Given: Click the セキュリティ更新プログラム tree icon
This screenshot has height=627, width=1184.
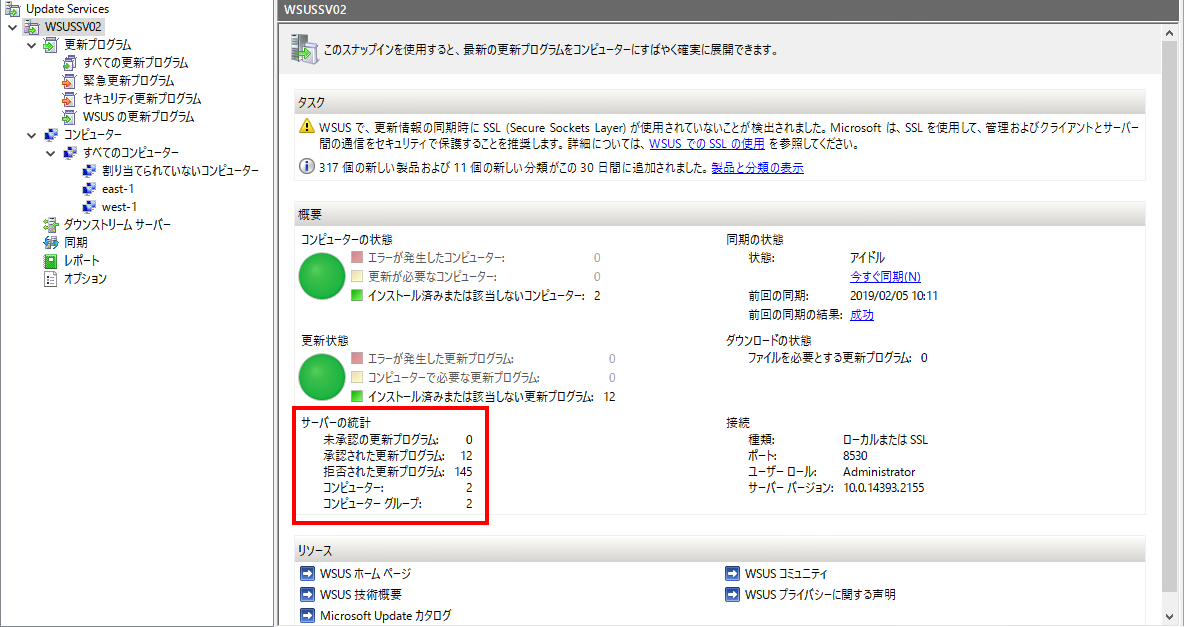Looking at the screenshot, I should 69,99.
